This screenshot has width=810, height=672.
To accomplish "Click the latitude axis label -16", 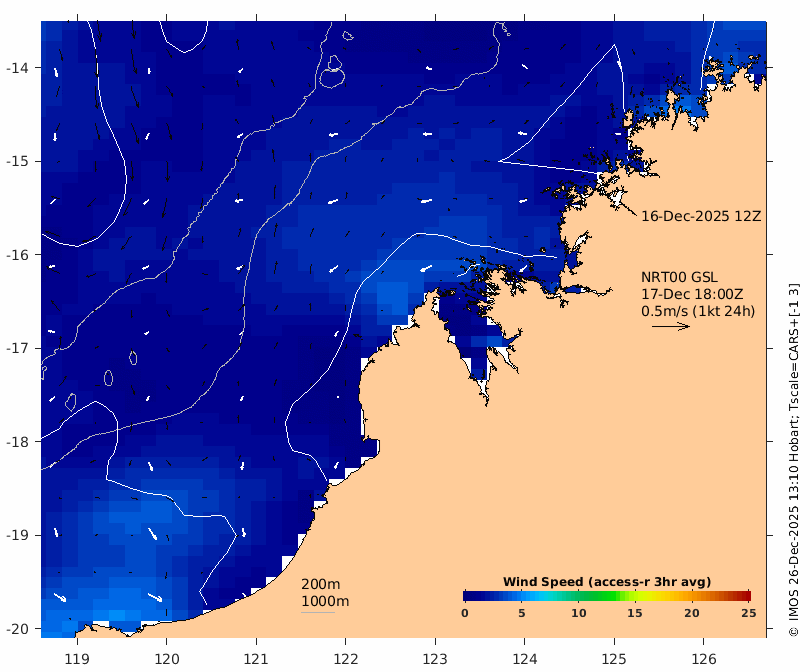I will (x=17, y=255).
